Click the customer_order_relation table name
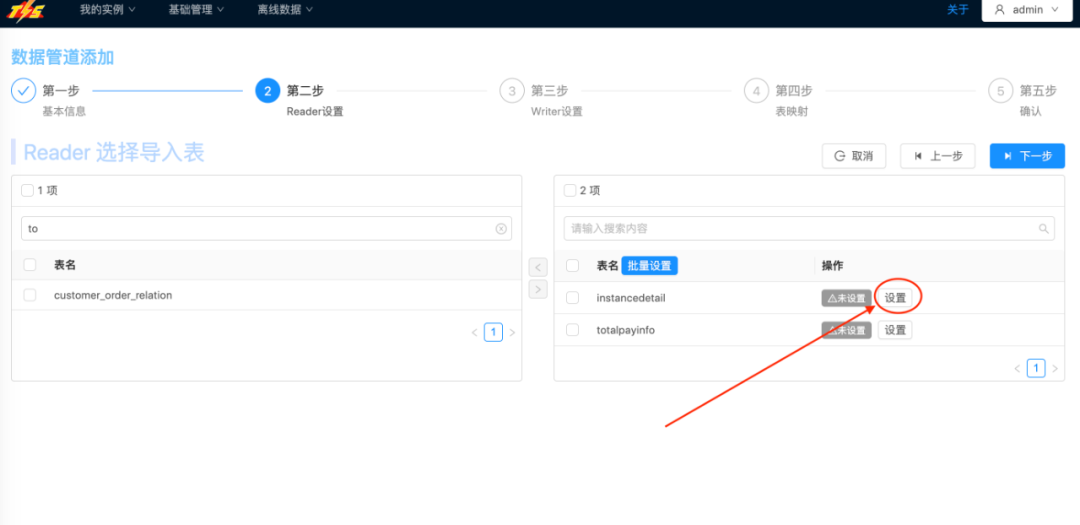Screen dimensions: 1080x525 113,295
